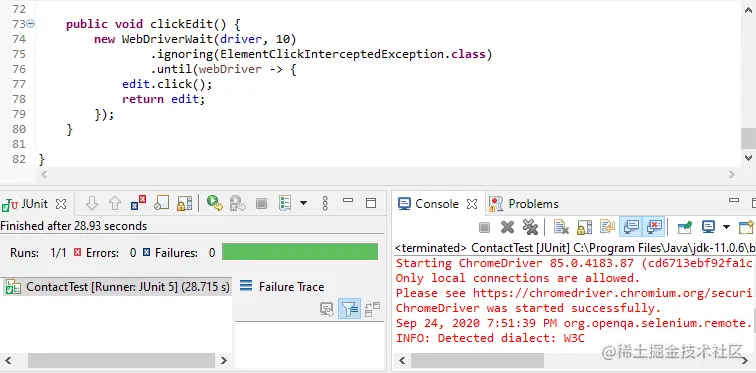Click Next Failed Test down arrow
Screen dimensions: 756x373
(x=92, y=203)
